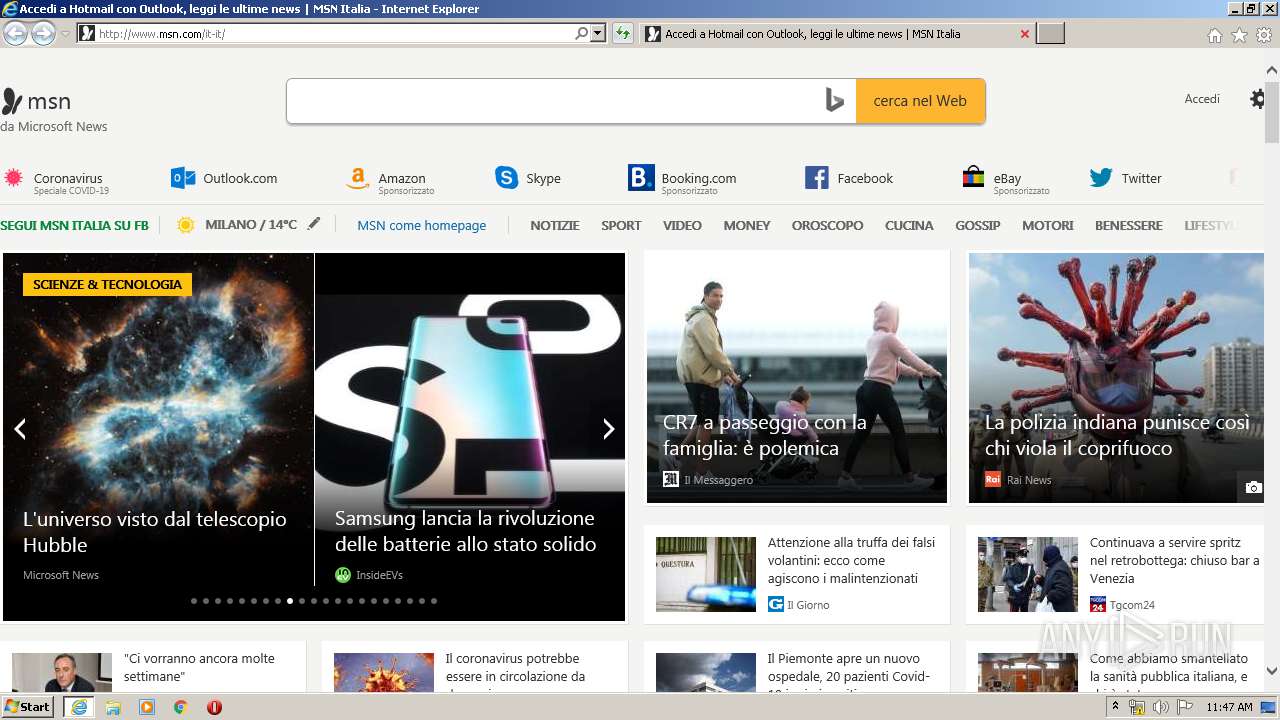1280x720 pixels.
Task: Click Internet Explorer taskbar icon
Action: 79,706
